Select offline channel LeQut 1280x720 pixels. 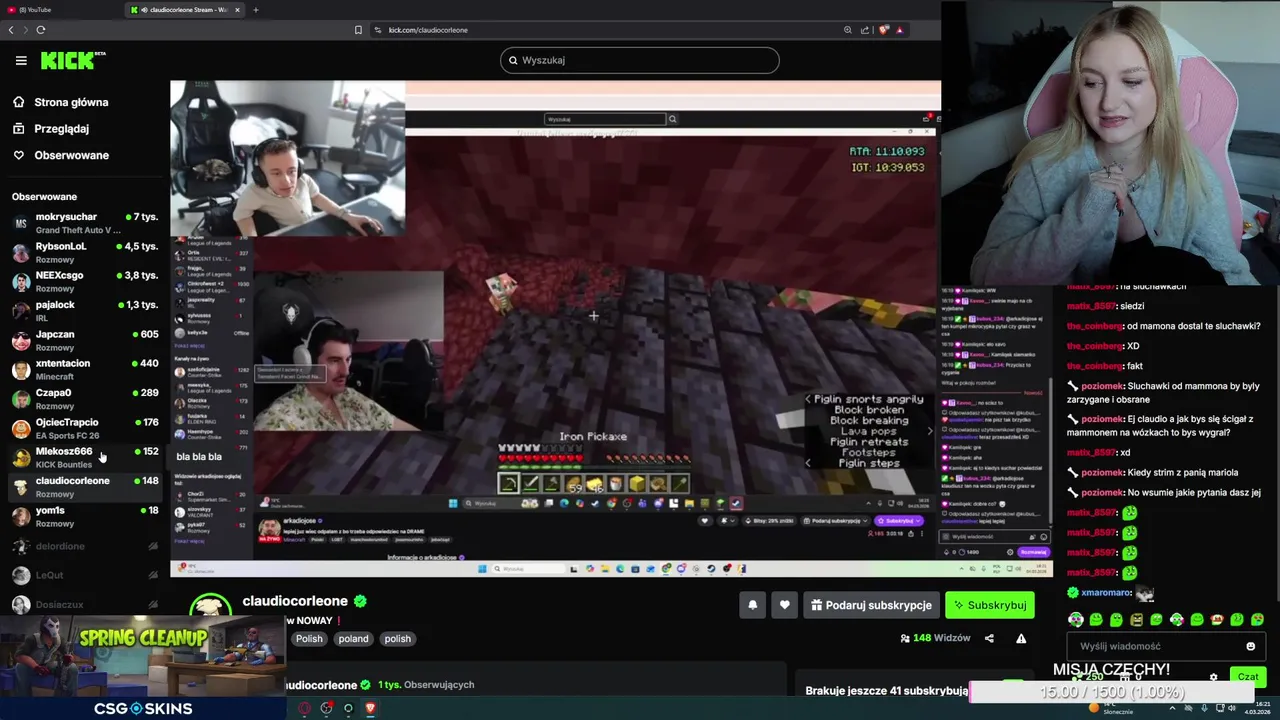[x=85, y=575]
